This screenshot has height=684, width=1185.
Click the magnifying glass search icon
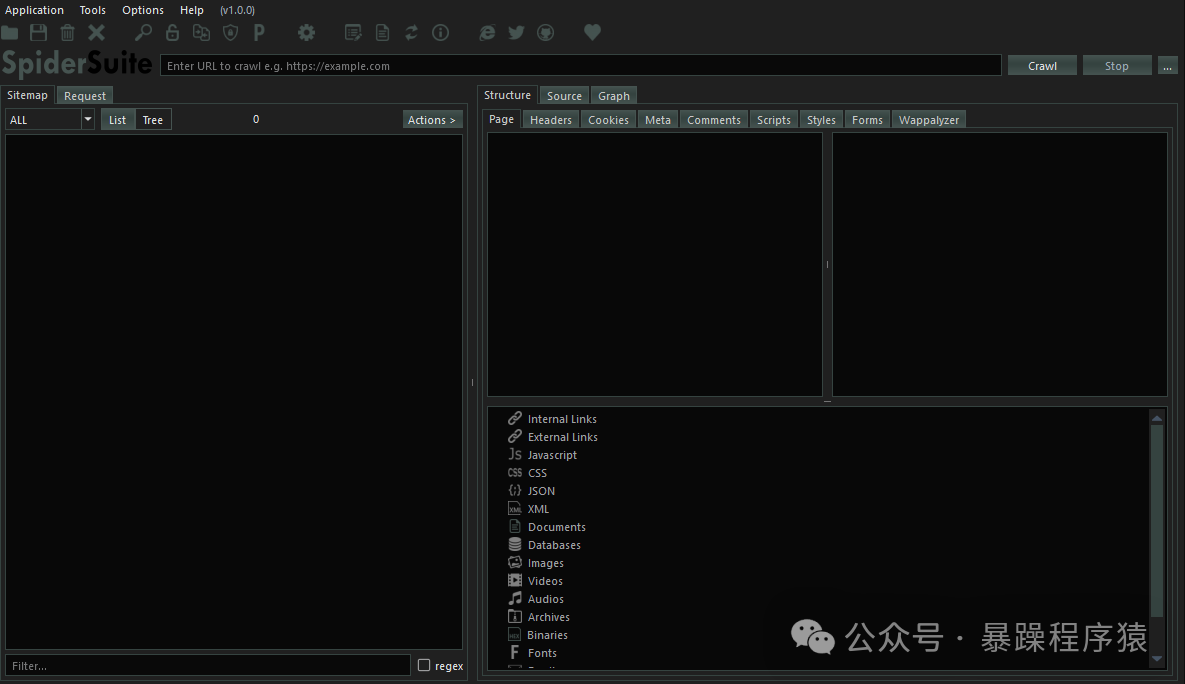tap(144, 33)
